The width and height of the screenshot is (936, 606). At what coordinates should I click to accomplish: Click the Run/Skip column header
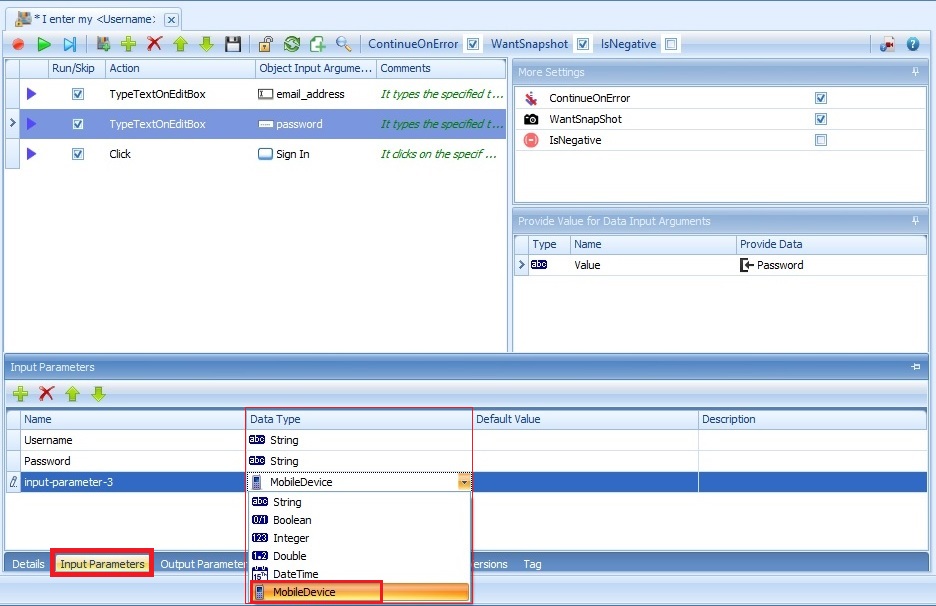pyautogui.click(x=76, y=68)
